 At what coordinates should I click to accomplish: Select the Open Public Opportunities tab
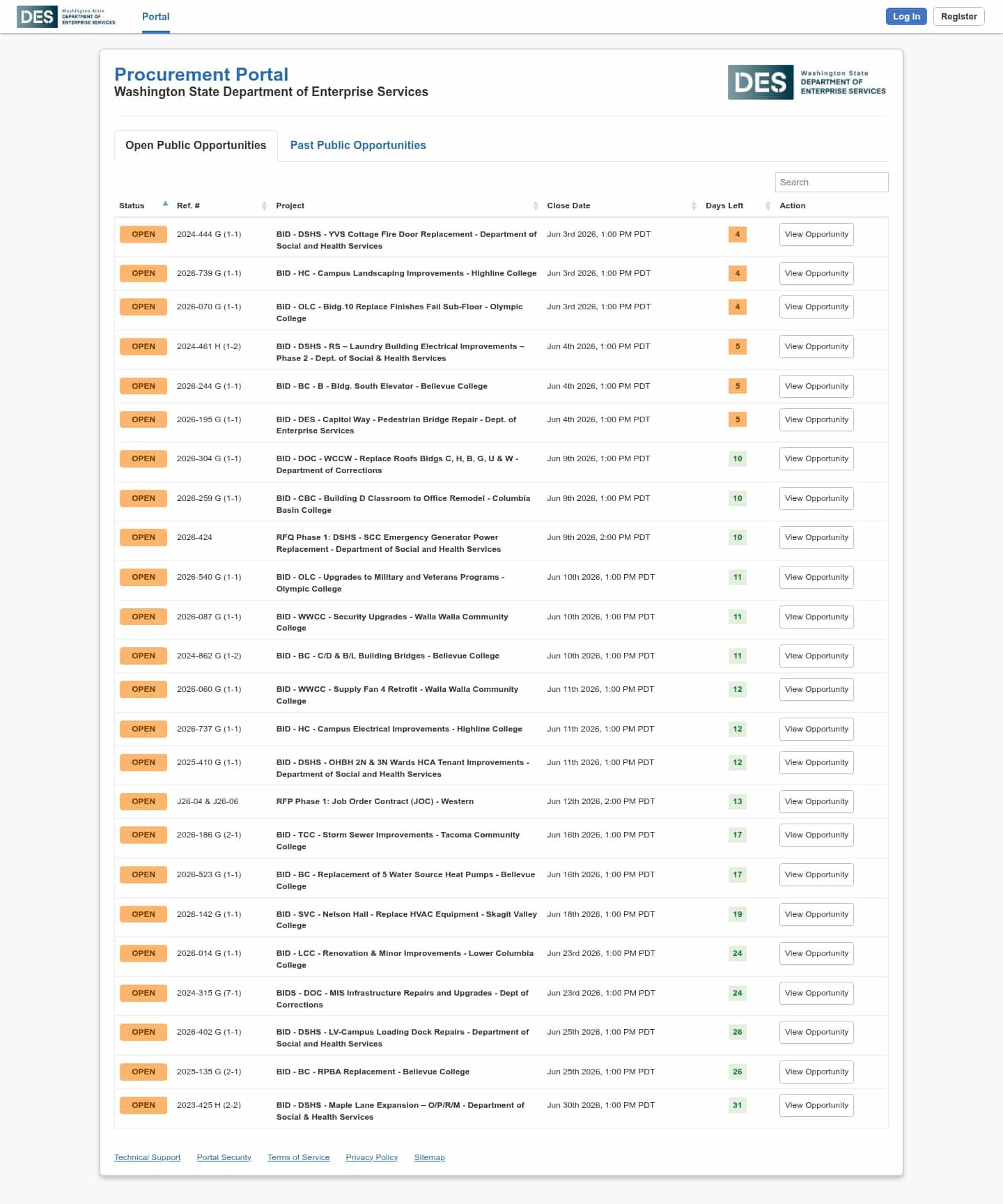(196, 145)
